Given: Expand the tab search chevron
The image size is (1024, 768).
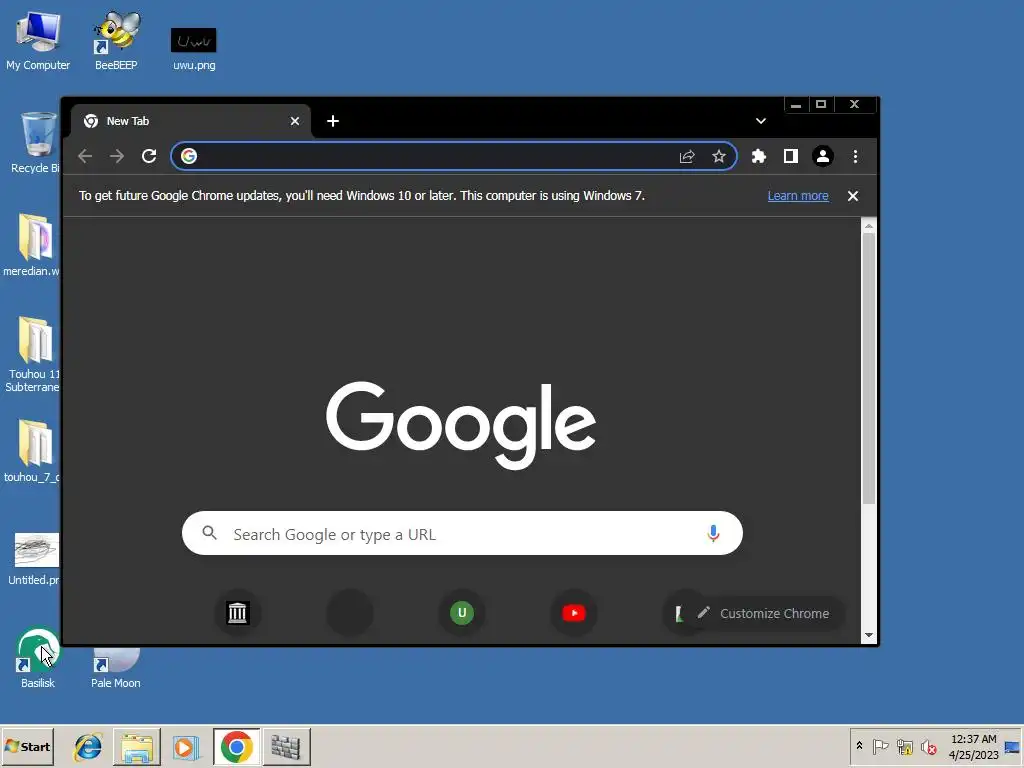Looking at the screenshot, I should [761, 121].
